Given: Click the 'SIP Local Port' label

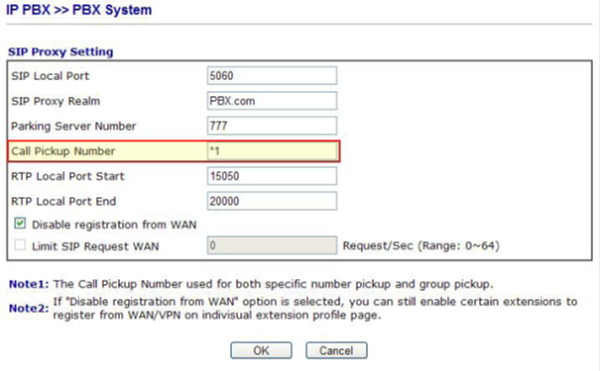Looking at the screenshot, I should tap(50, 76).
